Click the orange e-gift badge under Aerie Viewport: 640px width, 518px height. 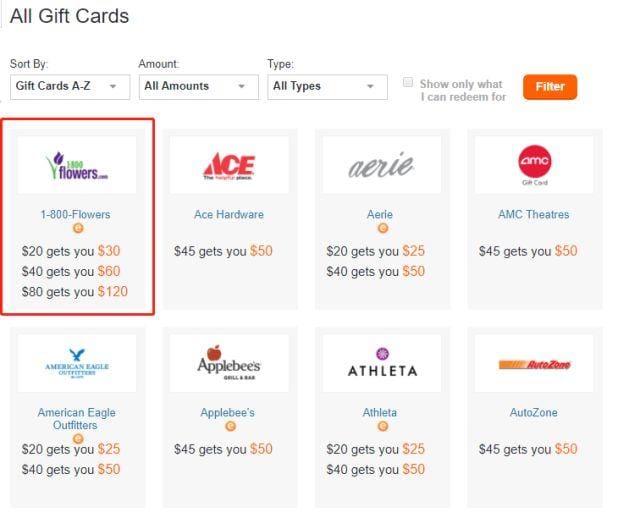381,229
